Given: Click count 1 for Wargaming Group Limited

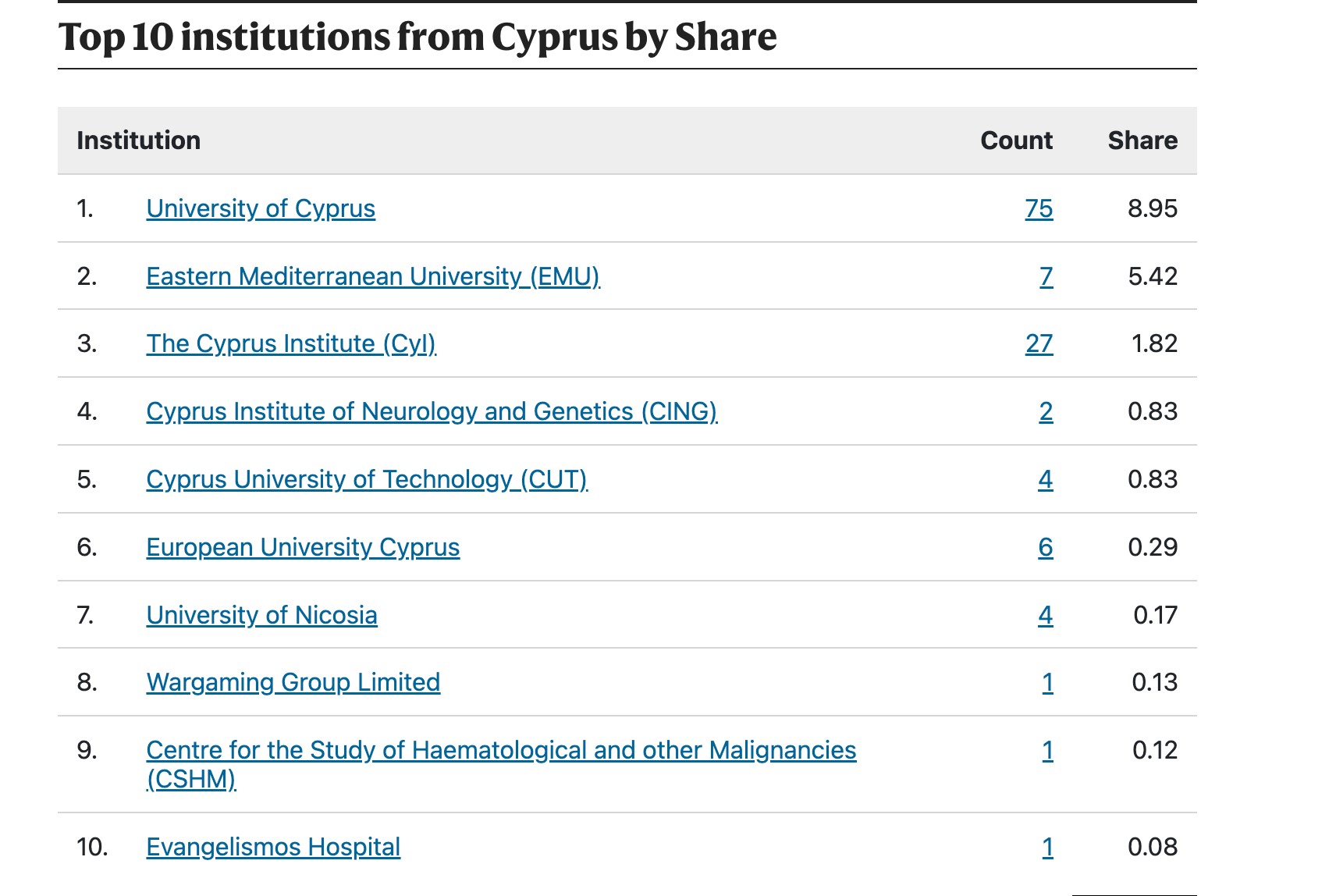Looking at the screenshot, I should pos(1047,682).
